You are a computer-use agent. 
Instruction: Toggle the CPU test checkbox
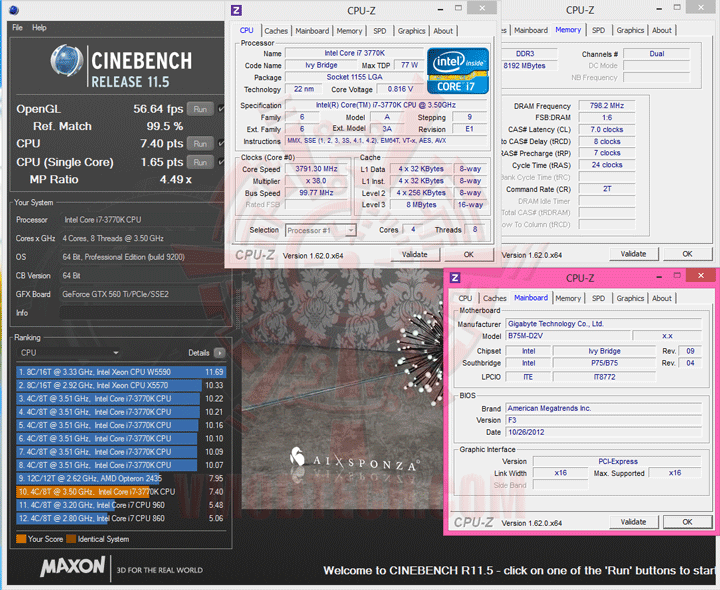tap(221, 143)
